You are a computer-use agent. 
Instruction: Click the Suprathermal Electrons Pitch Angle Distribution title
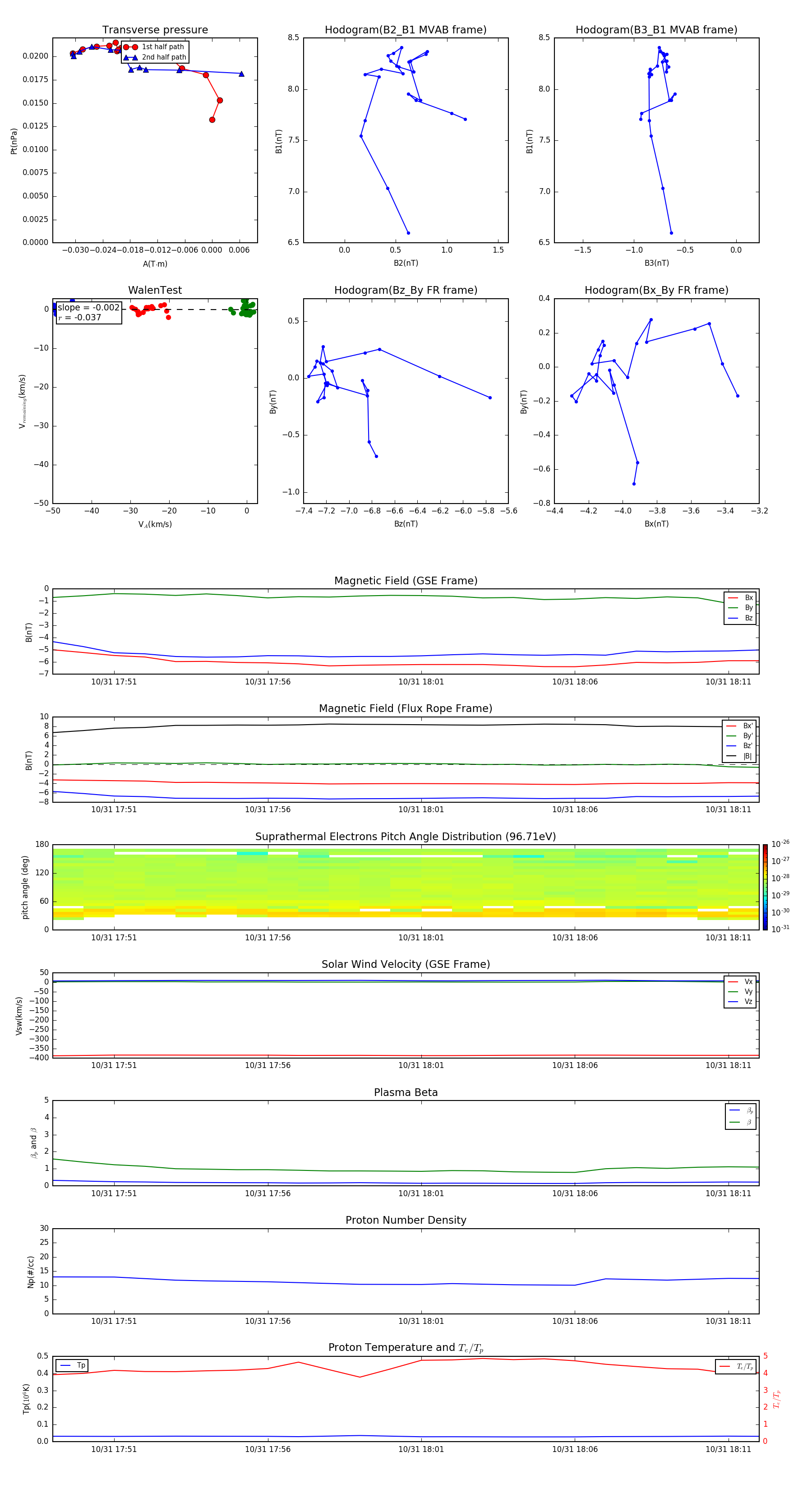406,837
